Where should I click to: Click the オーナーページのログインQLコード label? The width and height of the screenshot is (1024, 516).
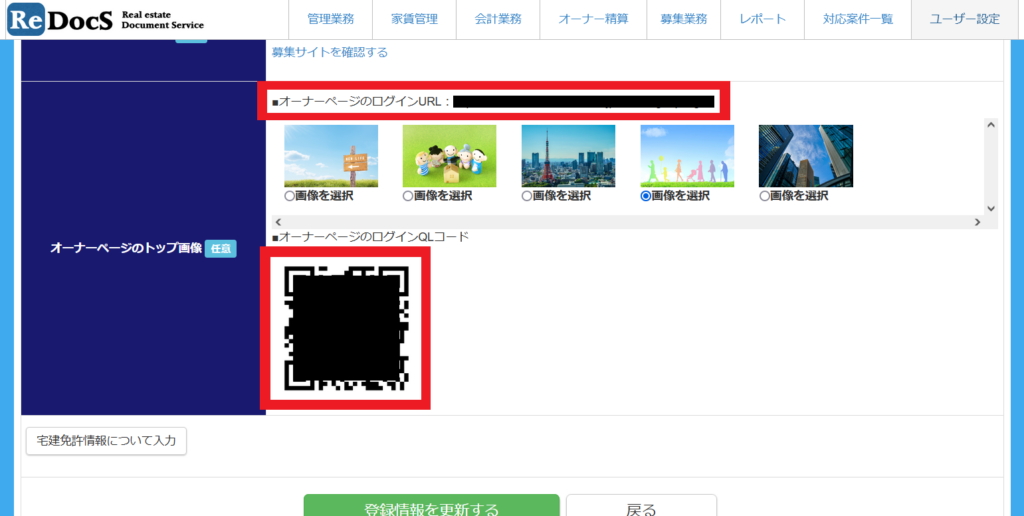pos(370,237)
